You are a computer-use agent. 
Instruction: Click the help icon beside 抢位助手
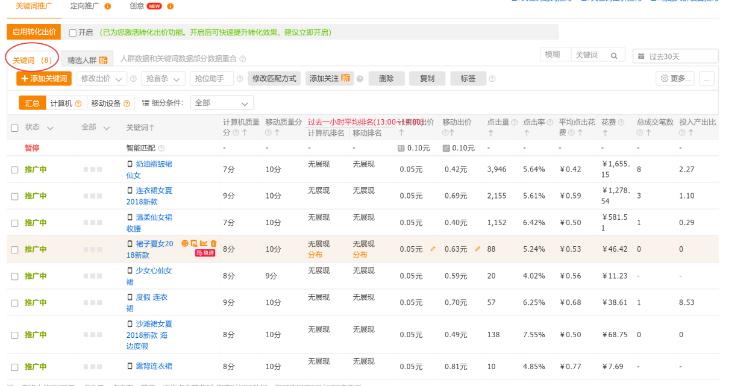point(240,79)
